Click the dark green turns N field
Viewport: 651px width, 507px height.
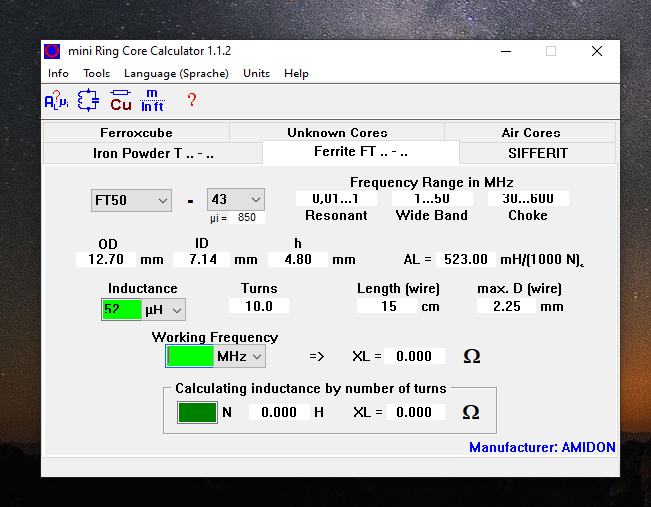click(197, 412)
